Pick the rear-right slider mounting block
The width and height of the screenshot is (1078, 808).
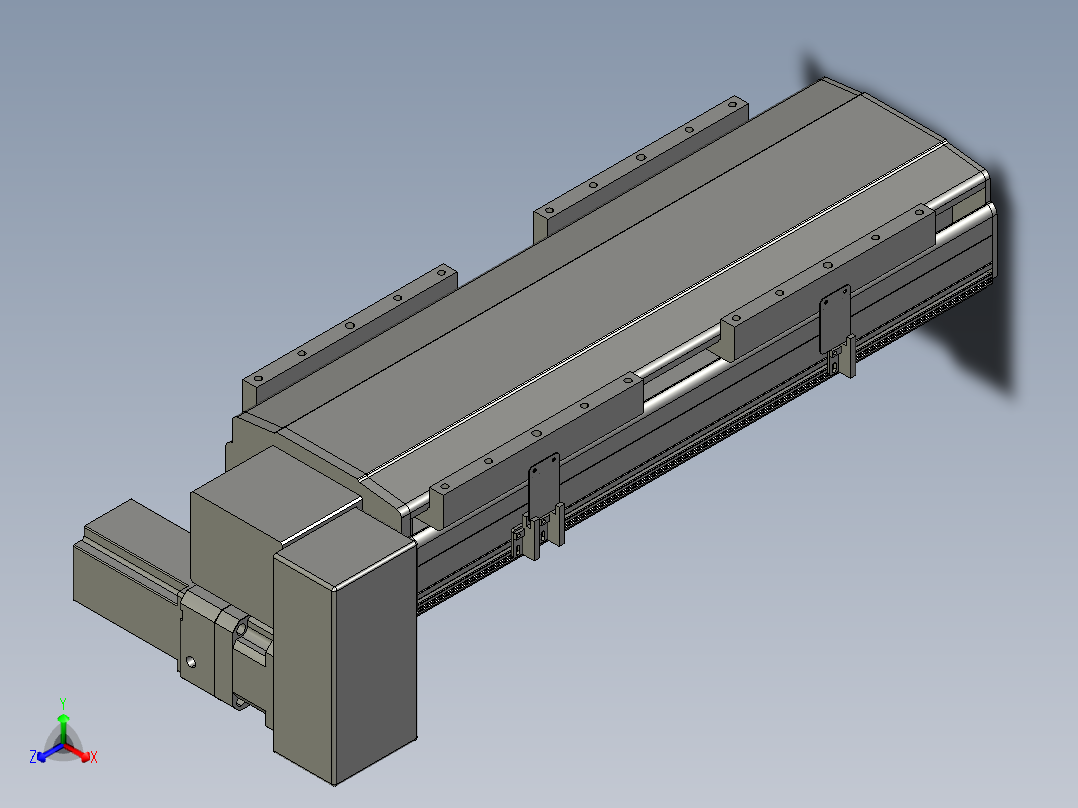(641, 168)
